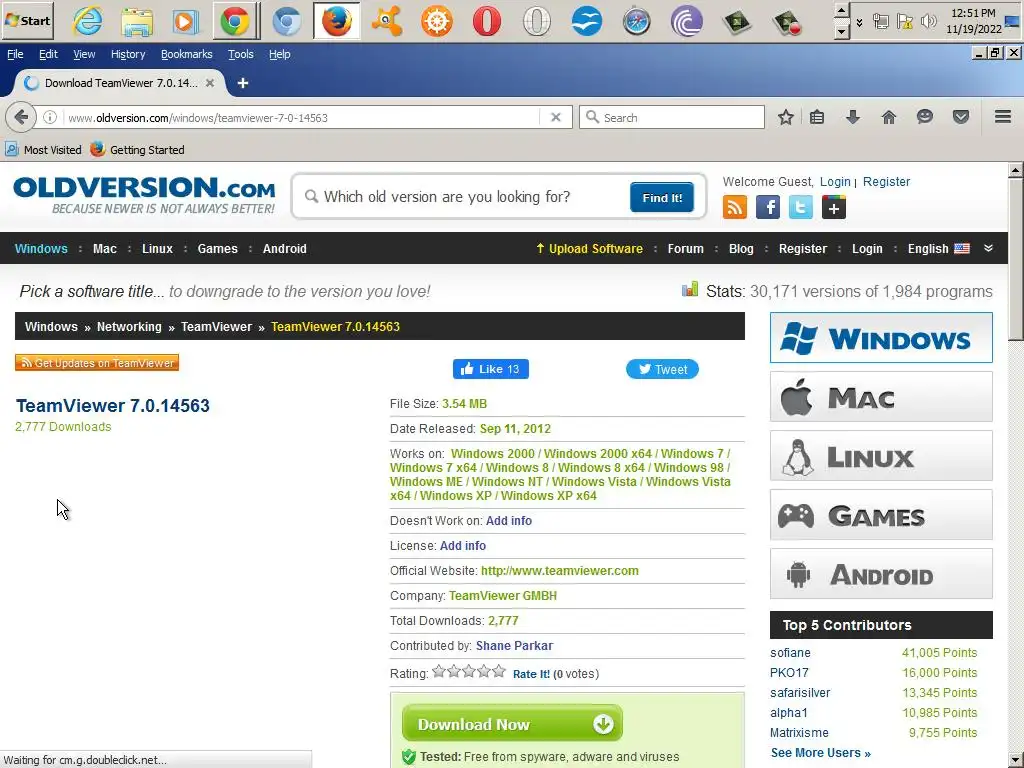Open Firefox Hello chat bubble icon
Screen dimensions: 1024x768
pyautogui.click(x=925, y=118)
